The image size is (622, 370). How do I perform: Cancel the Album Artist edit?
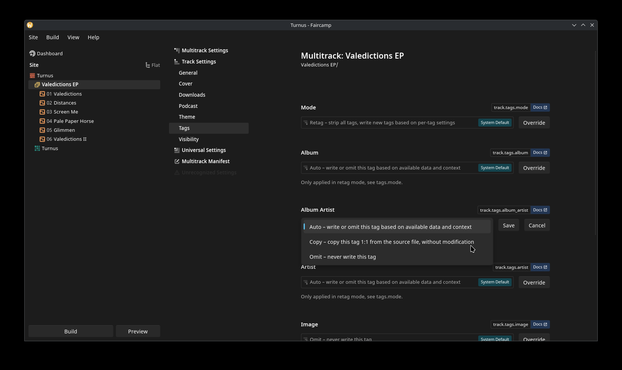pyautogui.click(x=537, y=225)
